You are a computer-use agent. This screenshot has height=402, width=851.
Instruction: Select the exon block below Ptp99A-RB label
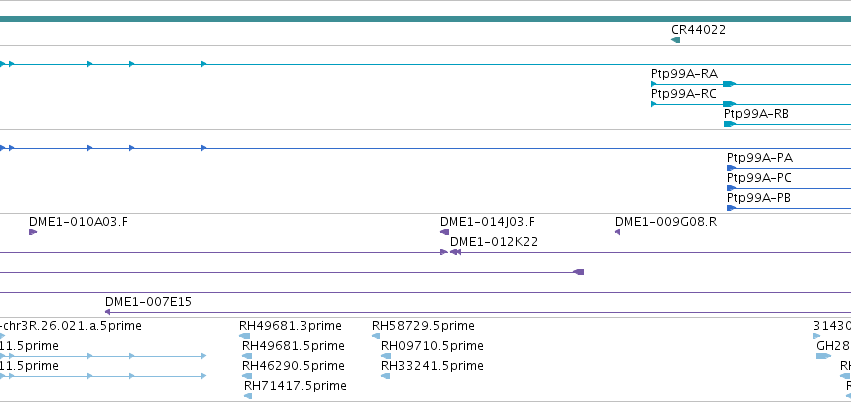(x=729, y=124)
